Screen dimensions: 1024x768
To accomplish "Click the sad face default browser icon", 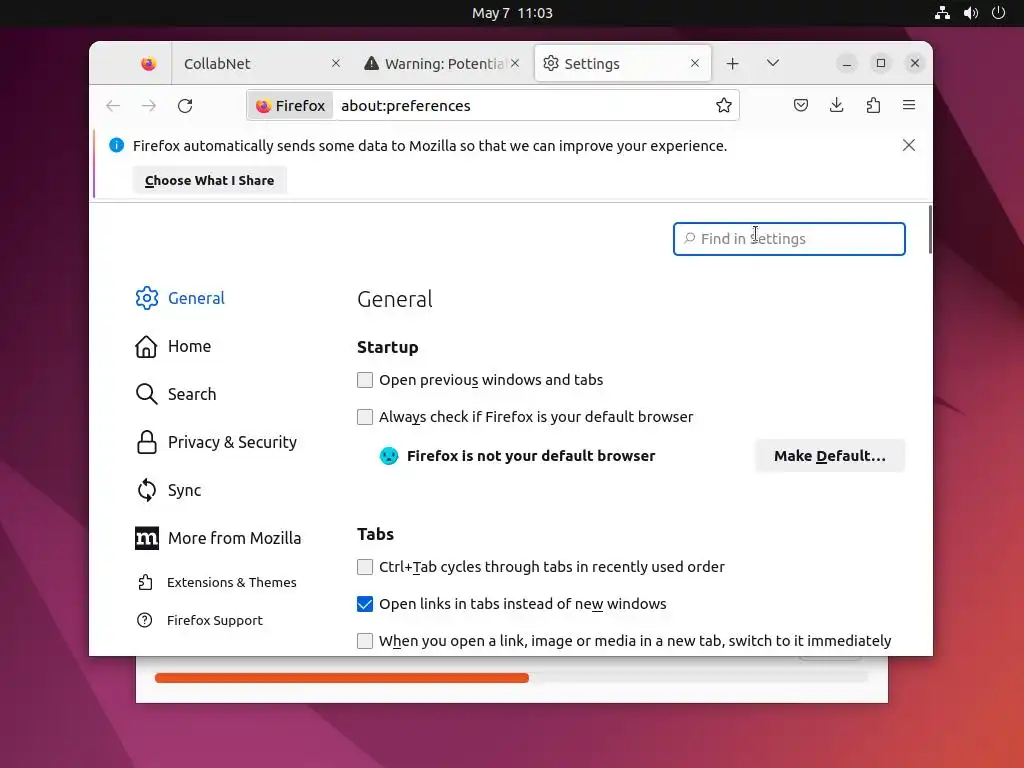I will 389,456.
